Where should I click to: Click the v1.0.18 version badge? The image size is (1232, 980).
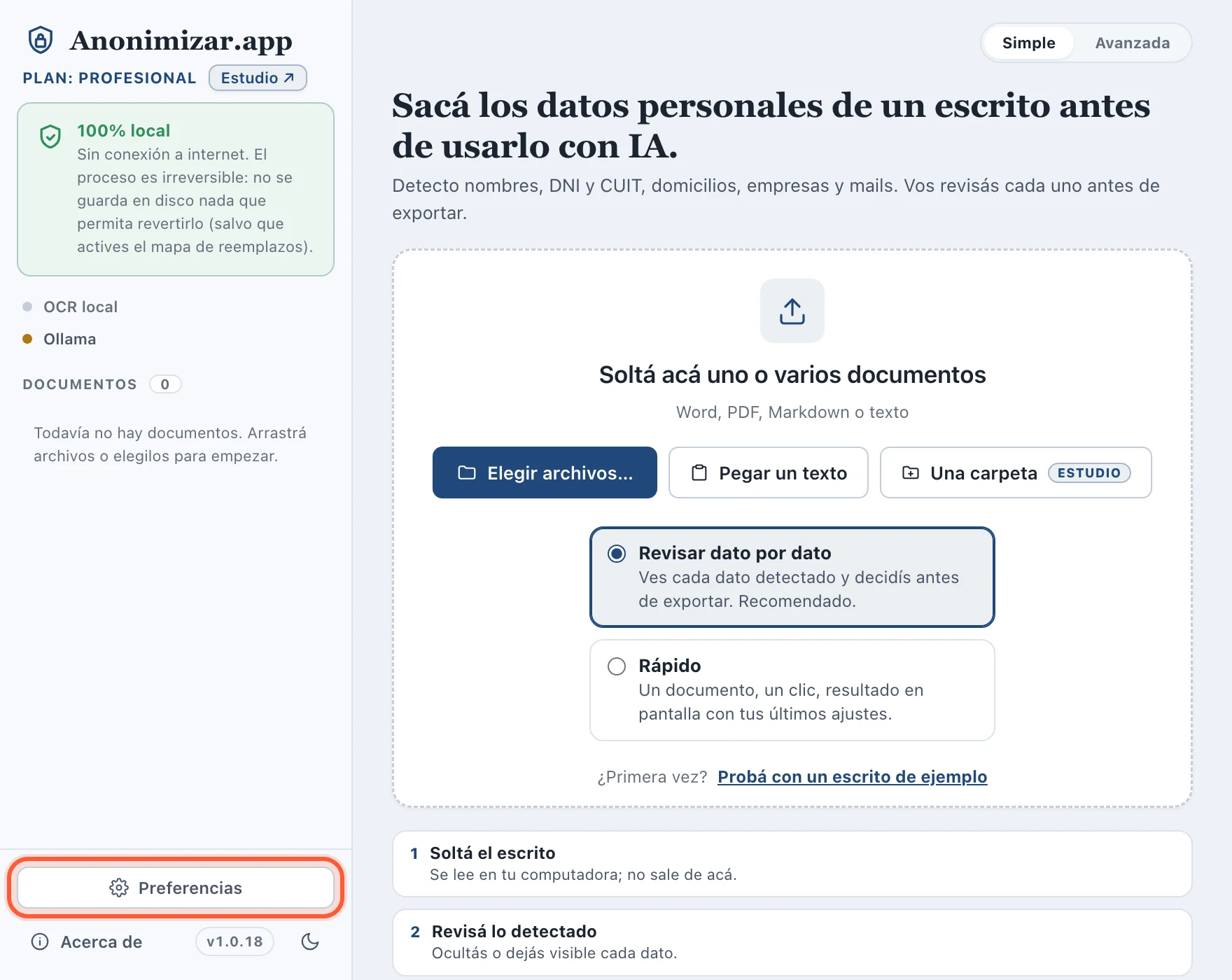tap(234, 941)
